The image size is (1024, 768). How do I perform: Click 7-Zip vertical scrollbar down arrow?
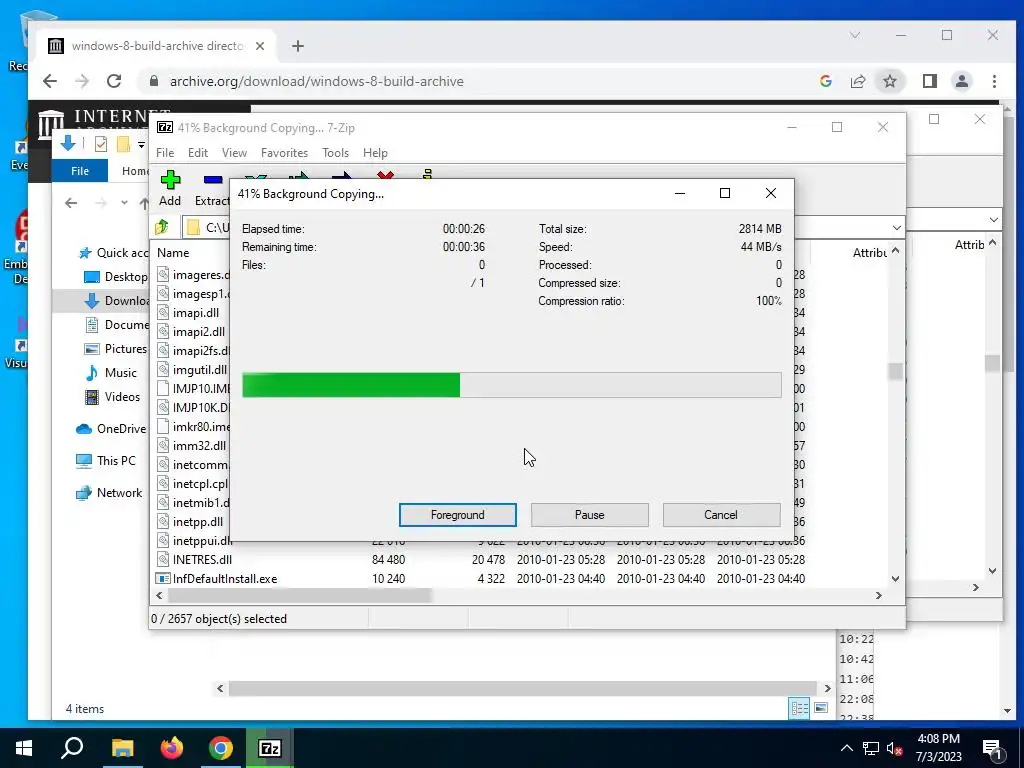[x=895, y=579]
